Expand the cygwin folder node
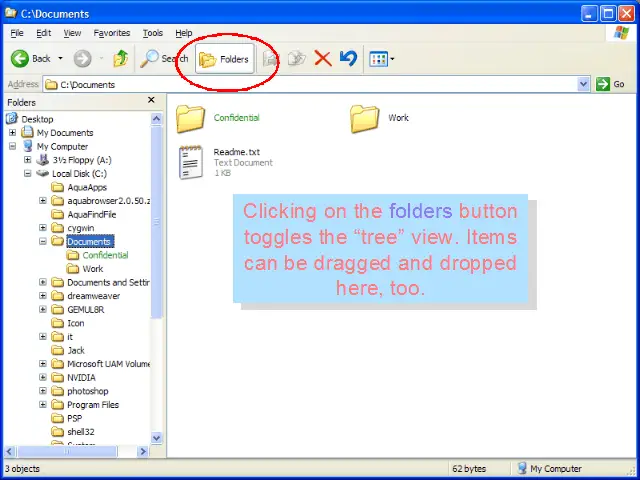Viewport: 640px width, 480px height. pos(42,228)
